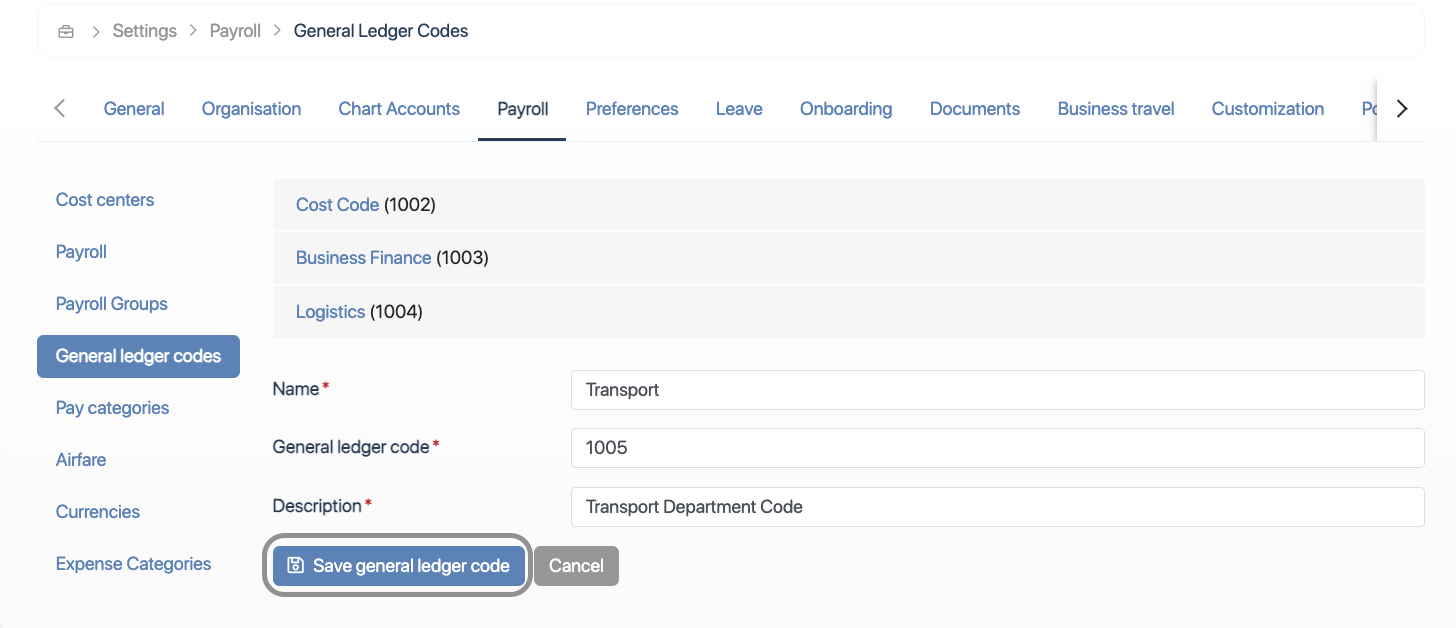Go to Payroll breadcrumb link
Viewport: 1456px width, 628px height.
(x=235, y=31)
